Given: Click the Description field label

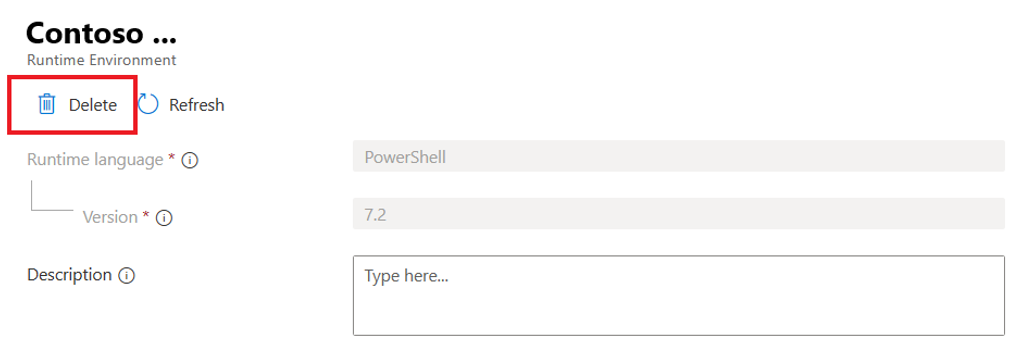Looking at the screenshot, I should point(69,274).
